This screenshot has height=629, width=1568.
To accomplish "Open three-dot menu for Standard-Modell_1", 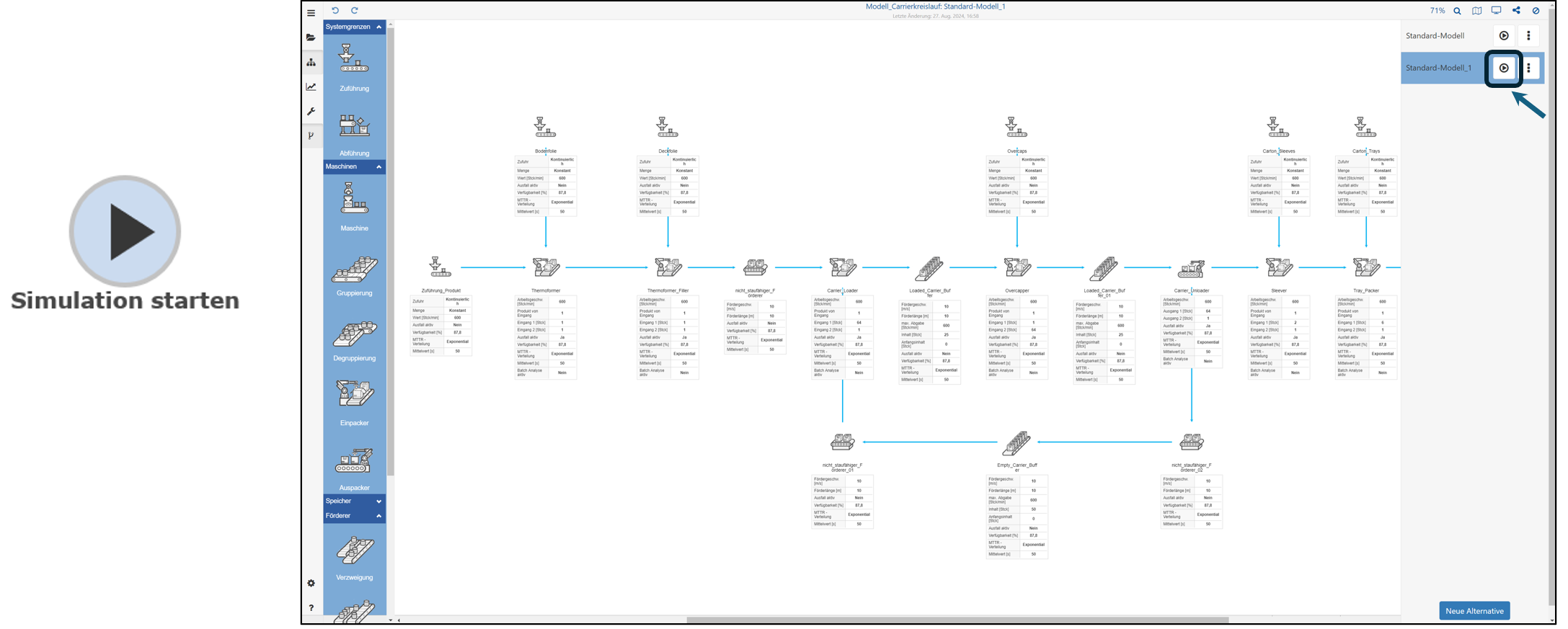I will (x=1529, y=68).
